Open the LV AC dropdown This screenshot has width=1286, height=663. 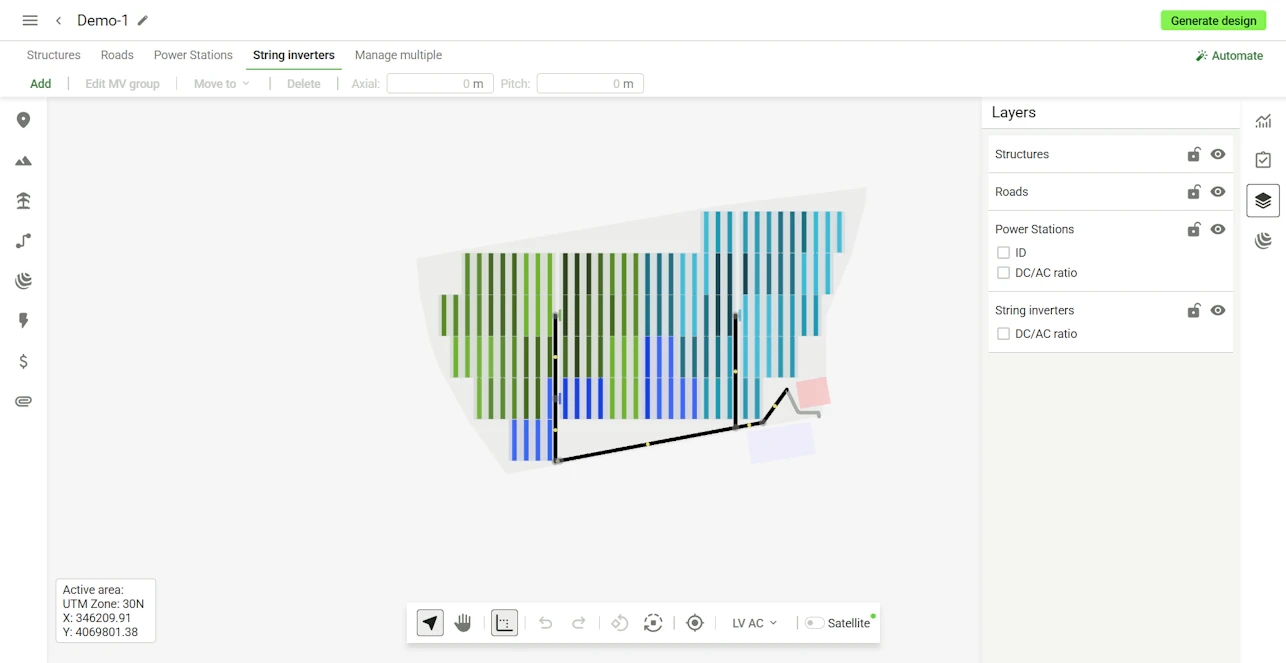754,623
